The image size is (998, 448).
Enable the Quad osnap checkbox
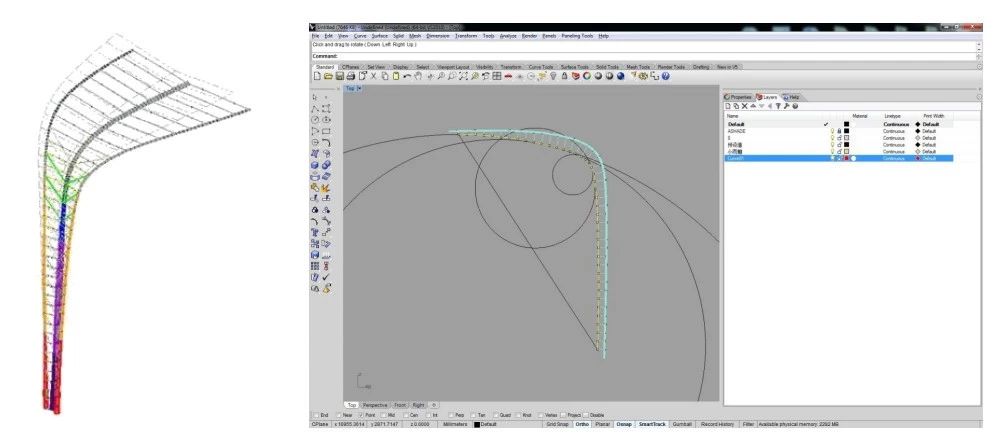[x=496, y=415]
